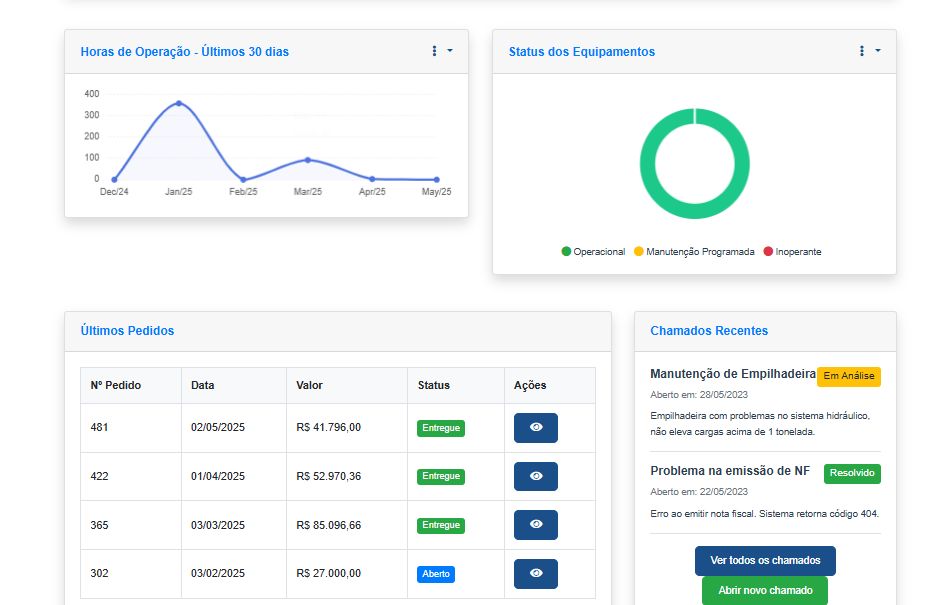Toggle Operacional legend in equipment chart
This screenshot has height=605, width=942.
(x=593, y=252)
